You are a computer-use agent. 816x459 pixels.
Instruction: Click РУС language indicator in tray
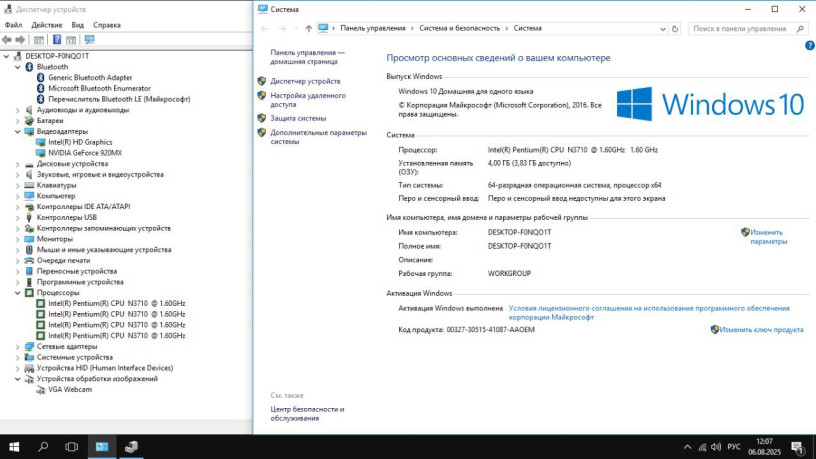pyautogui.click(x=734, y=447)
